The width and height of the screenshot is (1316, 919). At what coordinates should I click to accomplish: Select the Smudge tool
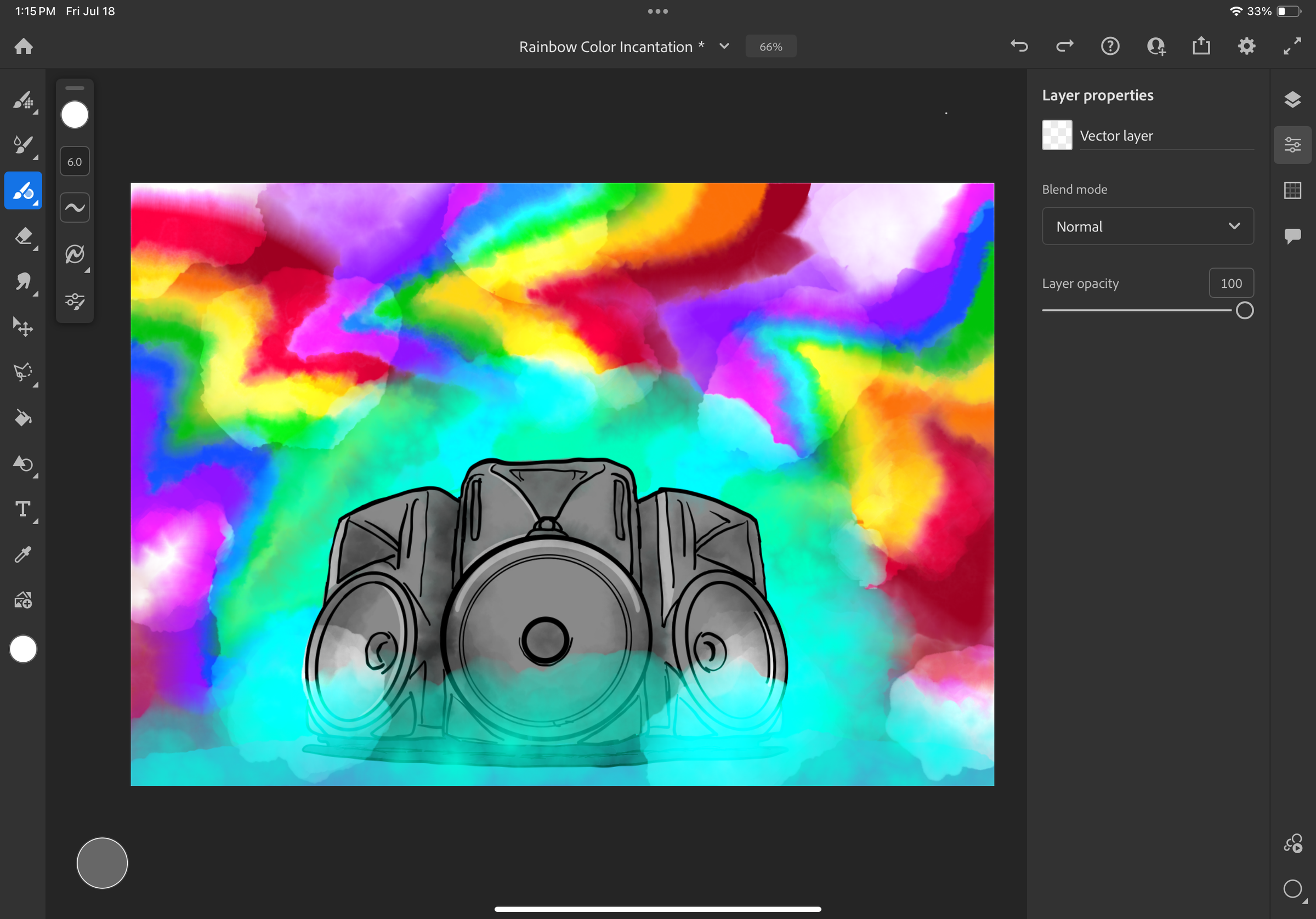[24, 281]
